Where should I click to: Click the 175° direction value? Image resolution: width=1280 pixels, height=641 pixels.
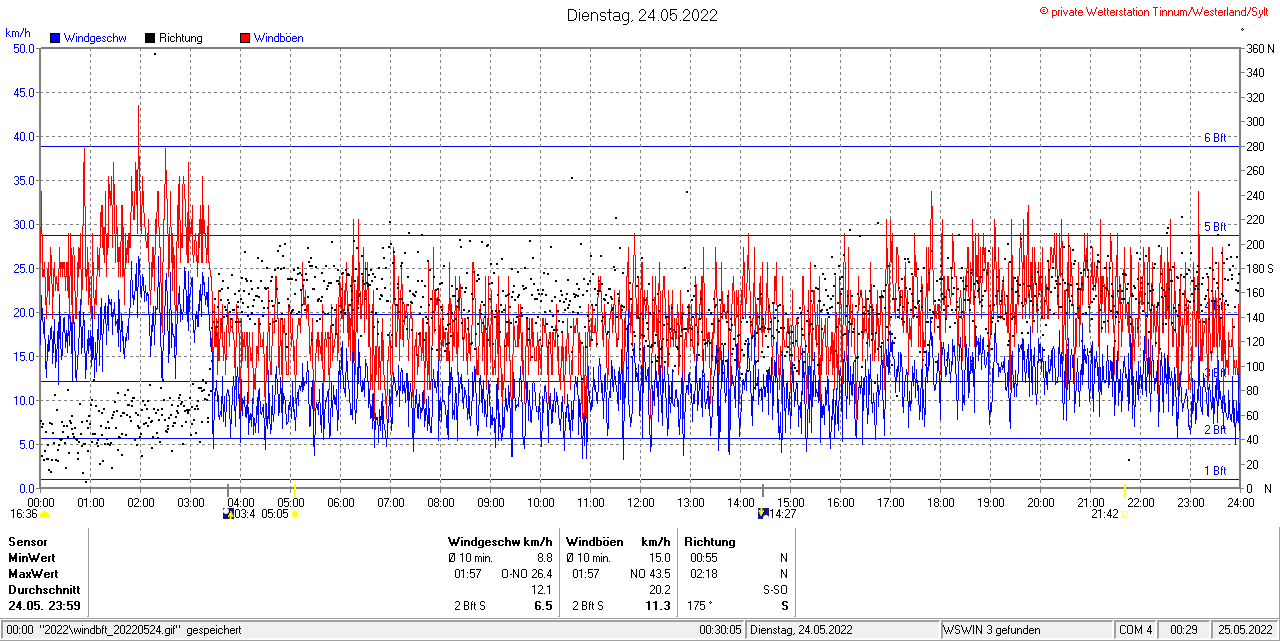(x=698, y=606)
